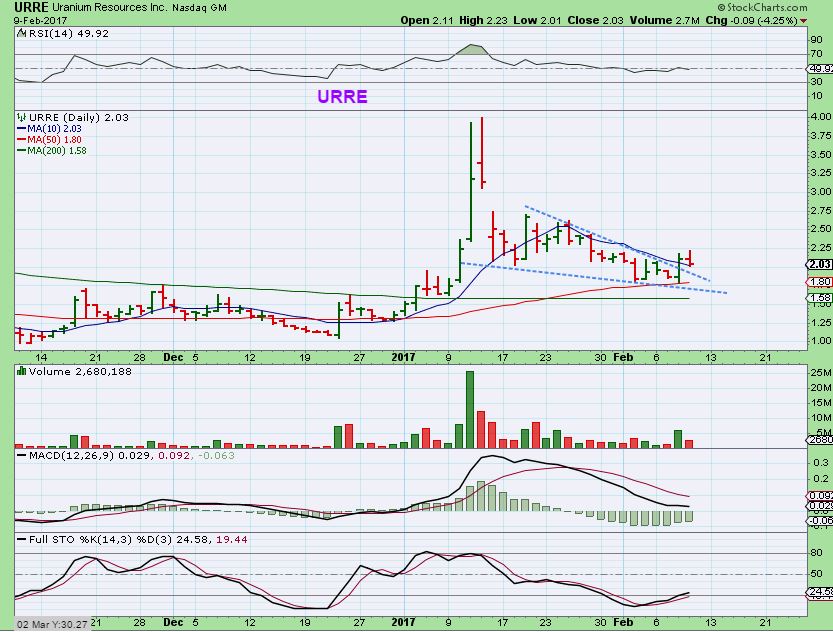Click the 1.58 MA(200) price axis tag

click(820, 298)
